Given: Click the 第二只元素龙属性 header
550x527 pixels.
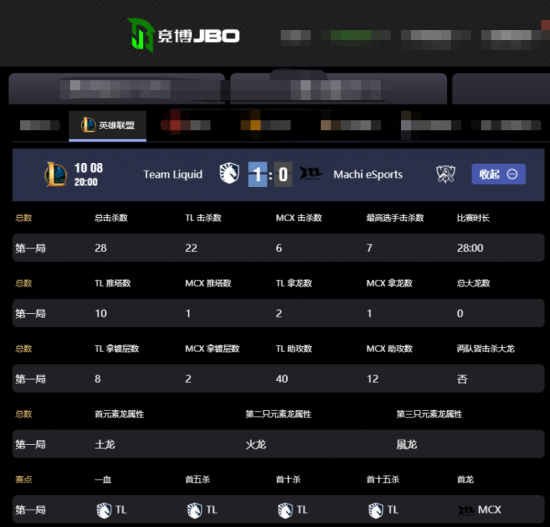Looking at the screenshot, I should click(278, 414).
